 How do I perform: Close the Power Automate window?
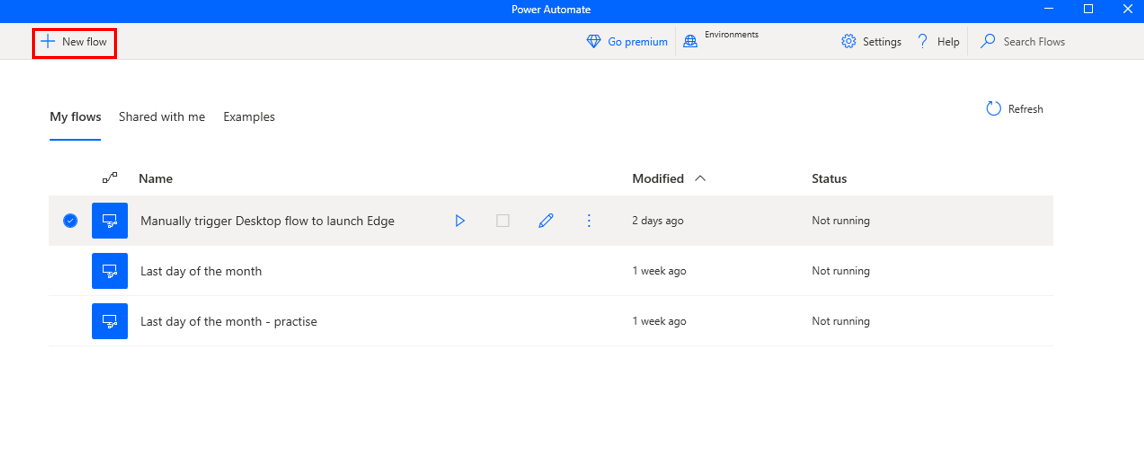(1127, 9)
